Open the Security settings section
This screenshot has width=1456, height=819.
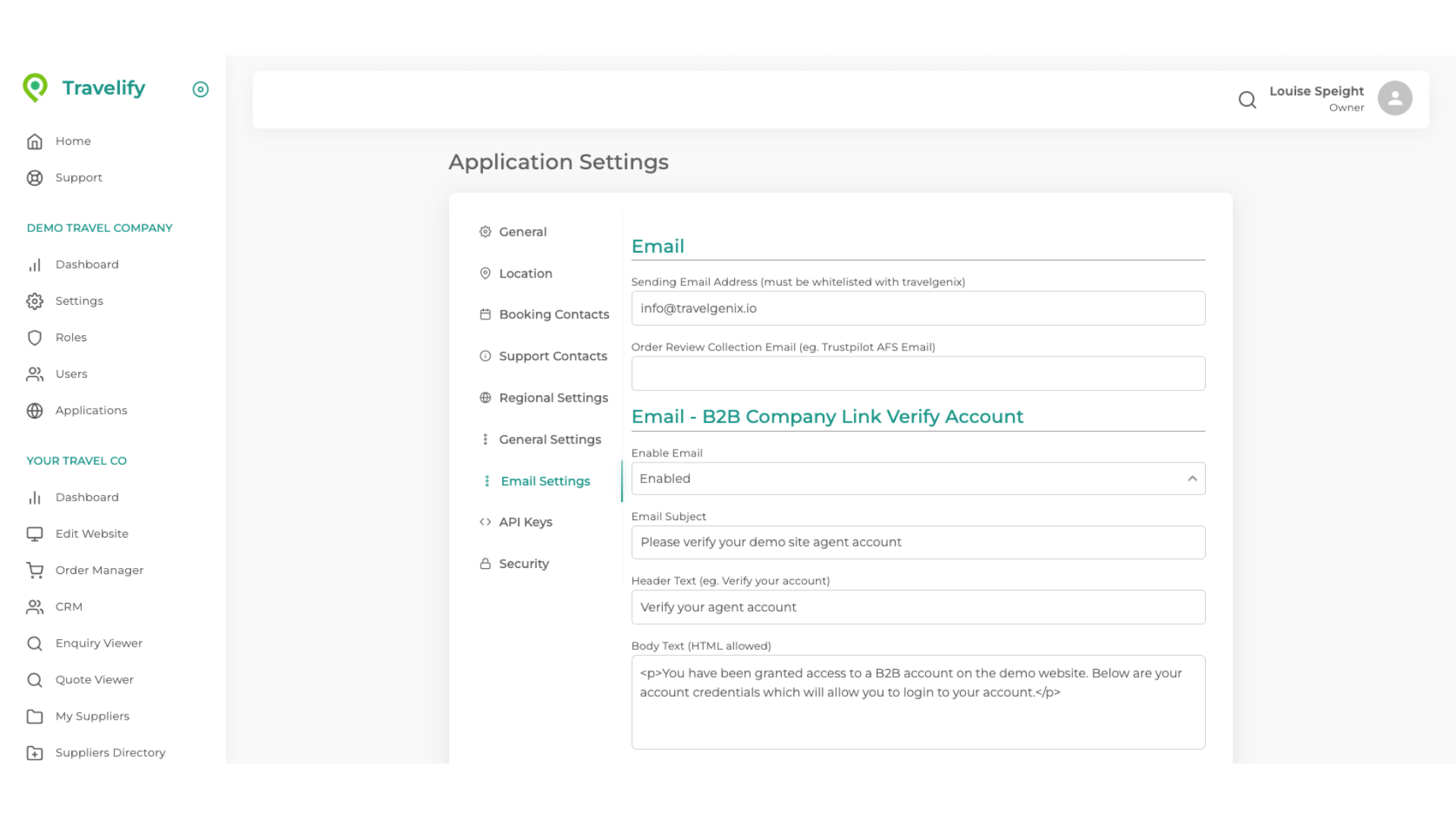tap(523, 563)
